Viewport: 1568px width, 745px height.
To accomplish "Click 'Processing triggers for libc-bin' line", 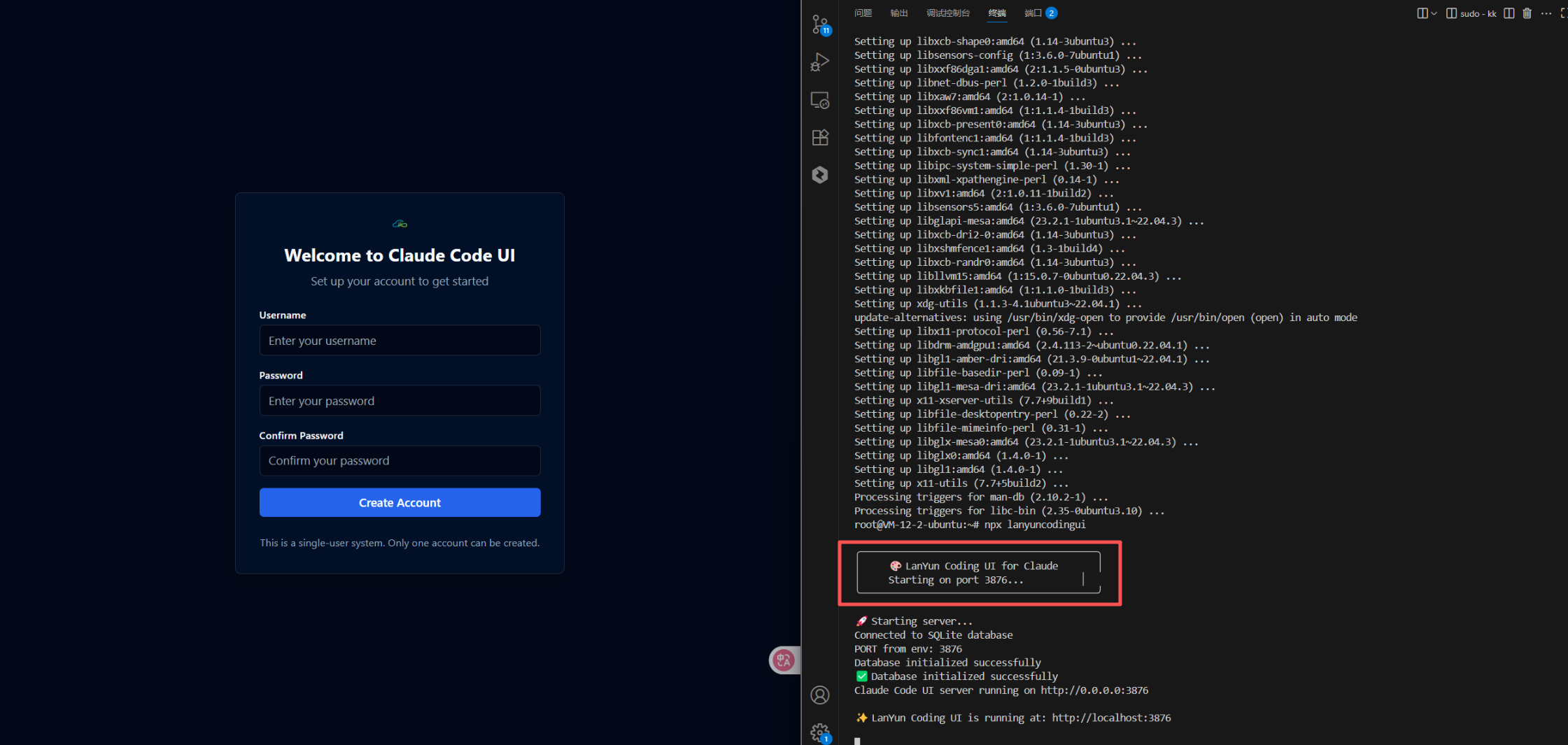I will pos(1009,511).
